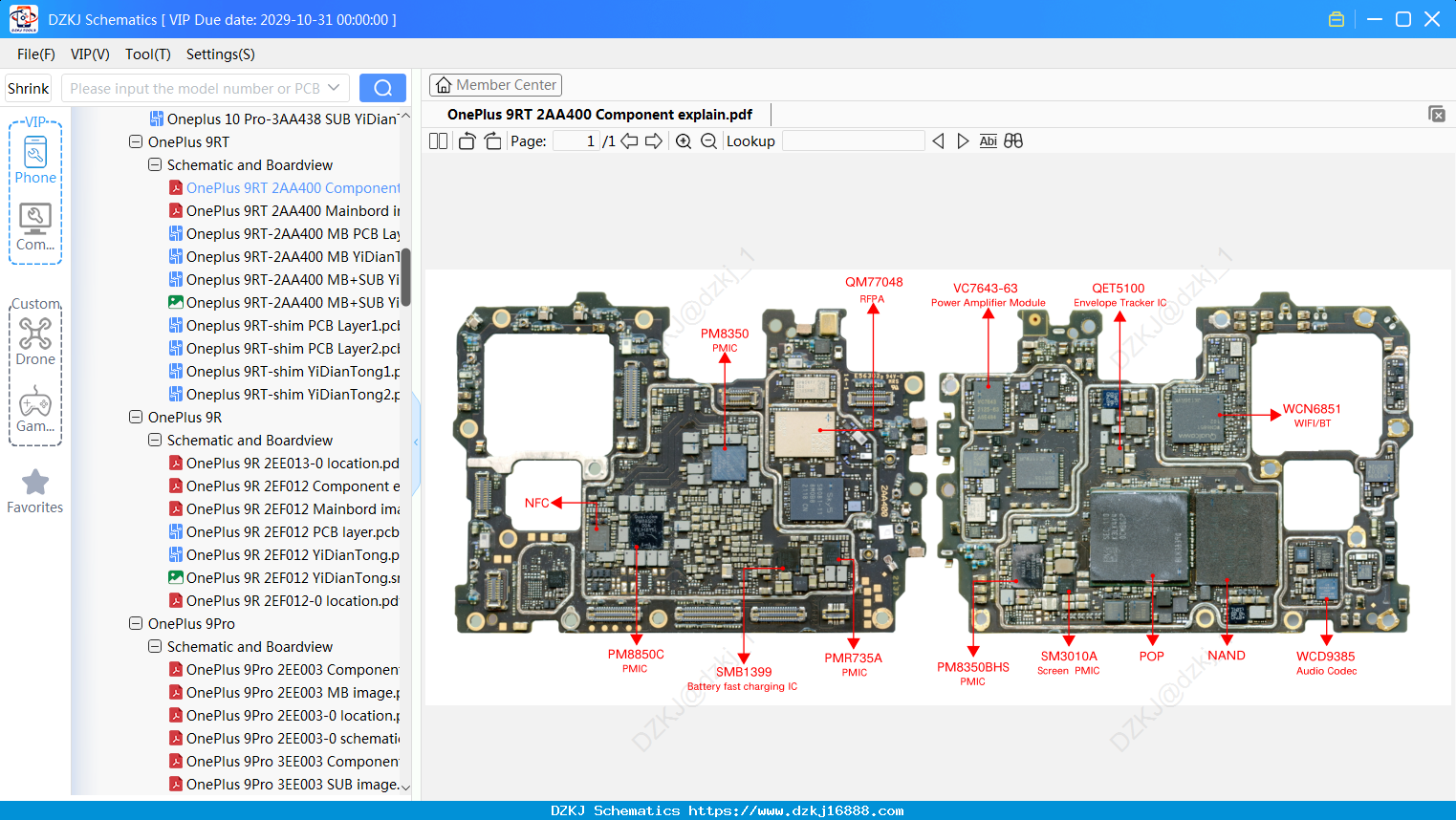The width and height of the screenshot is (1456, 820).
Task: Collapse the OnePlus 9Pro tree node
Action: (136, 623)
